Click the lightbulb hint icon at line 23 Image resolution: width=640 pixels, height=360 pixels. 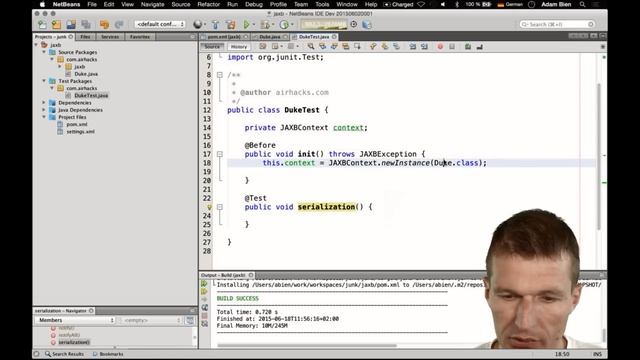(209, 207)
